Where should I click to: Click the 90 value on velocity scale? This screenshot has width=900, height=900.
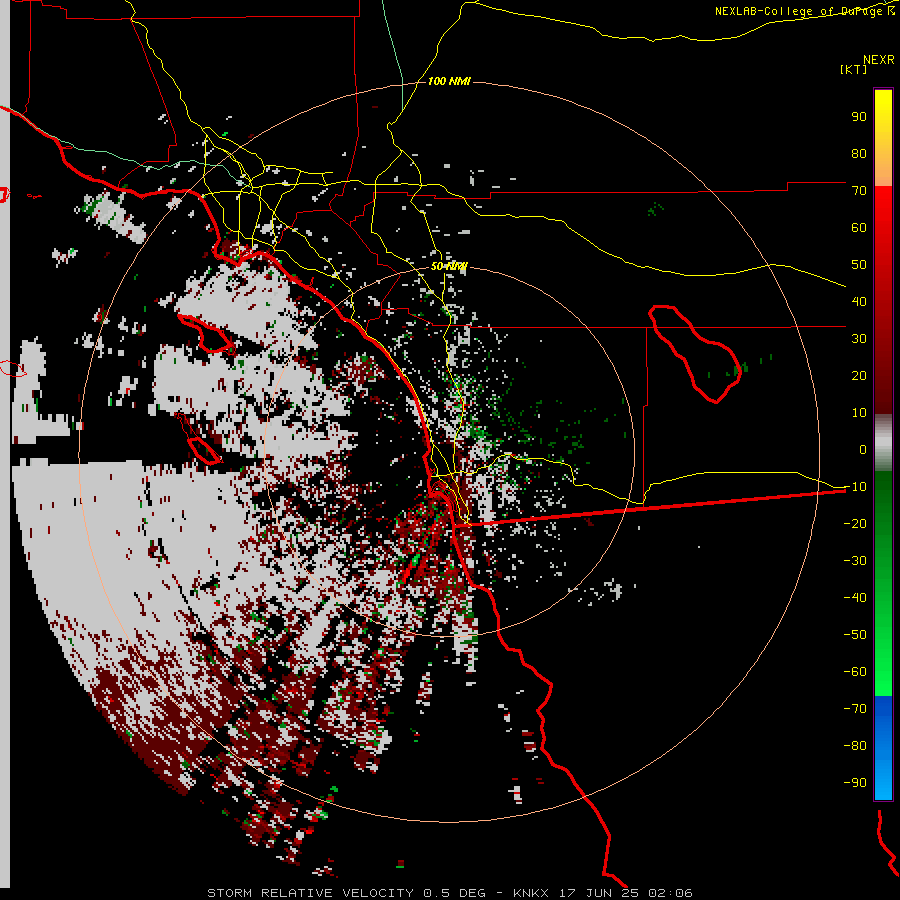click(859, 117)
